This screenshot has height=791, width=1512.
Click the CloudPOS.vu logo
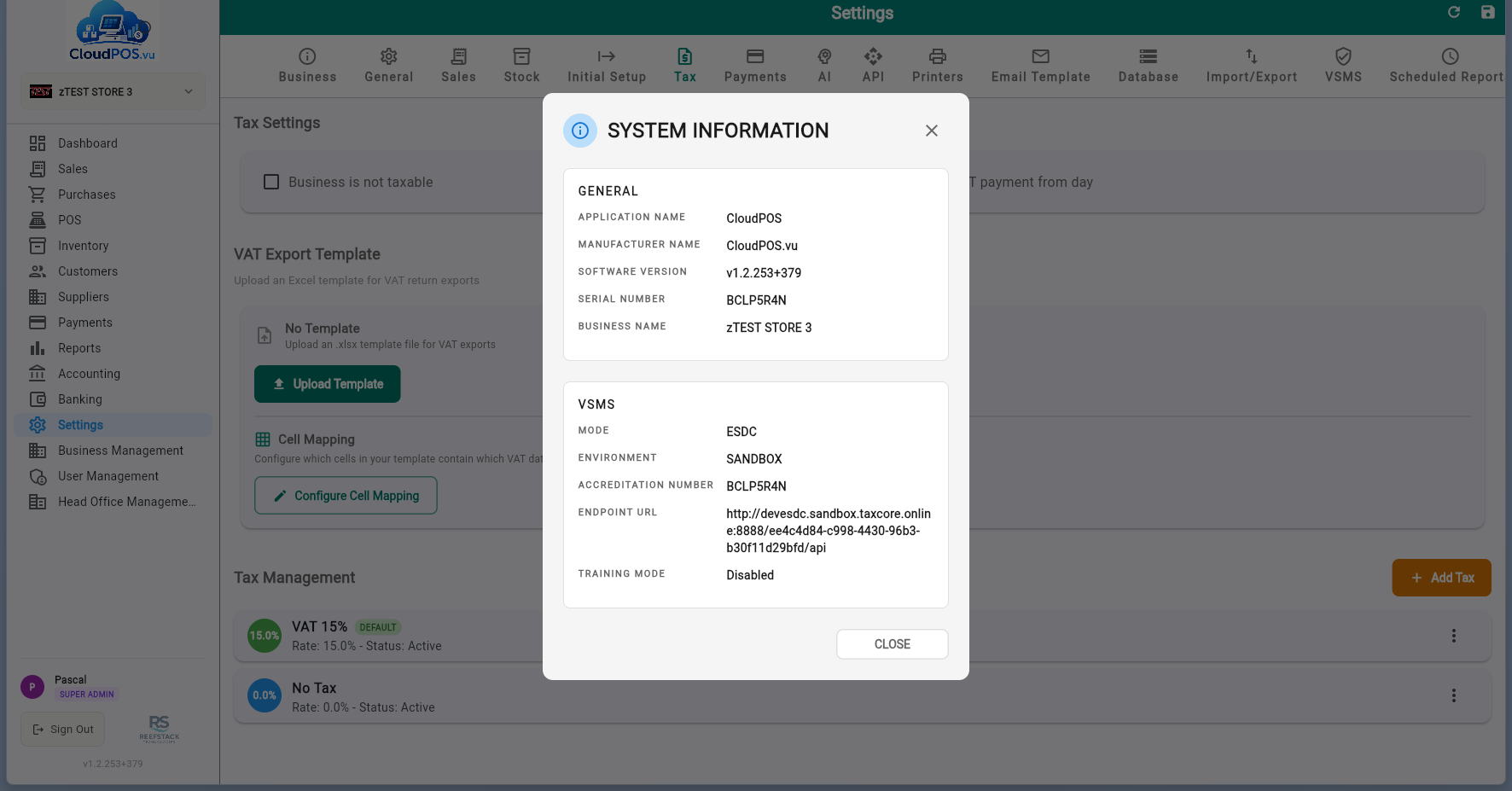click(x=112, y=31)
